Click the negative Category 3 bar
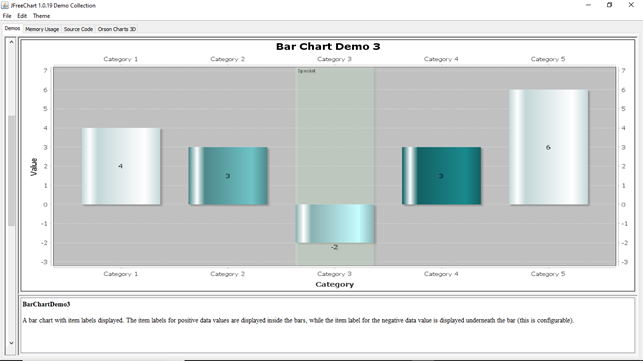Viewport: 643px width, 361px height. 335,224
